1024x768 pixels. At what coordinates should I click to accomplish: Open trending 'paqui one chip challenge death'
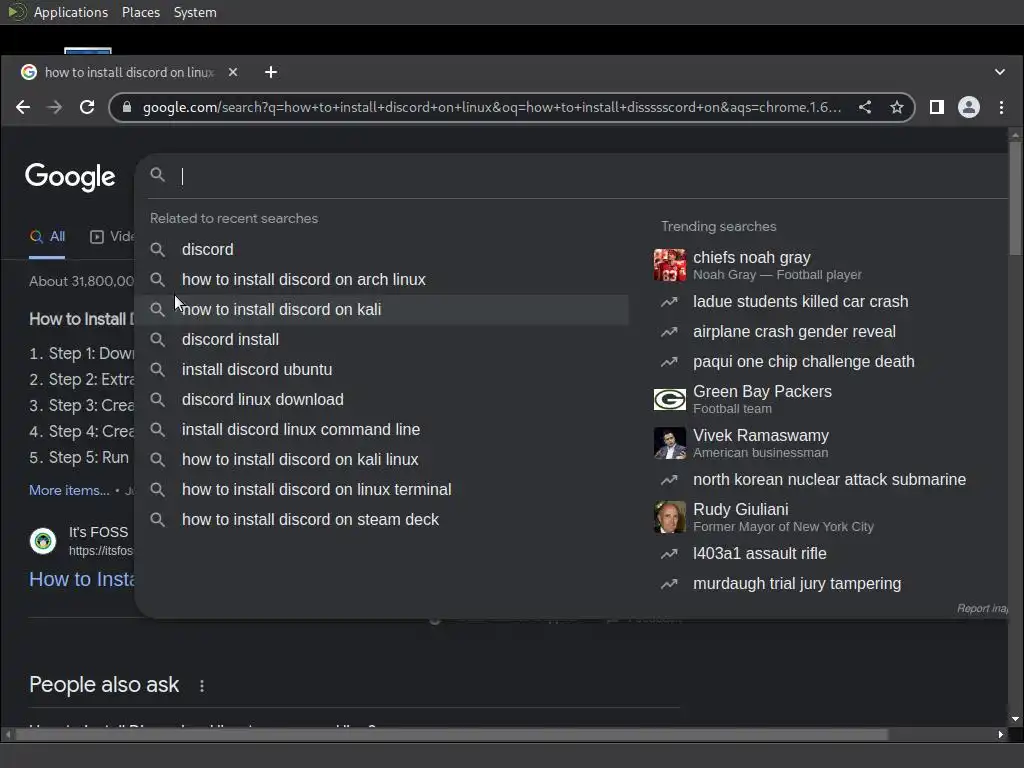coord(803,362)
